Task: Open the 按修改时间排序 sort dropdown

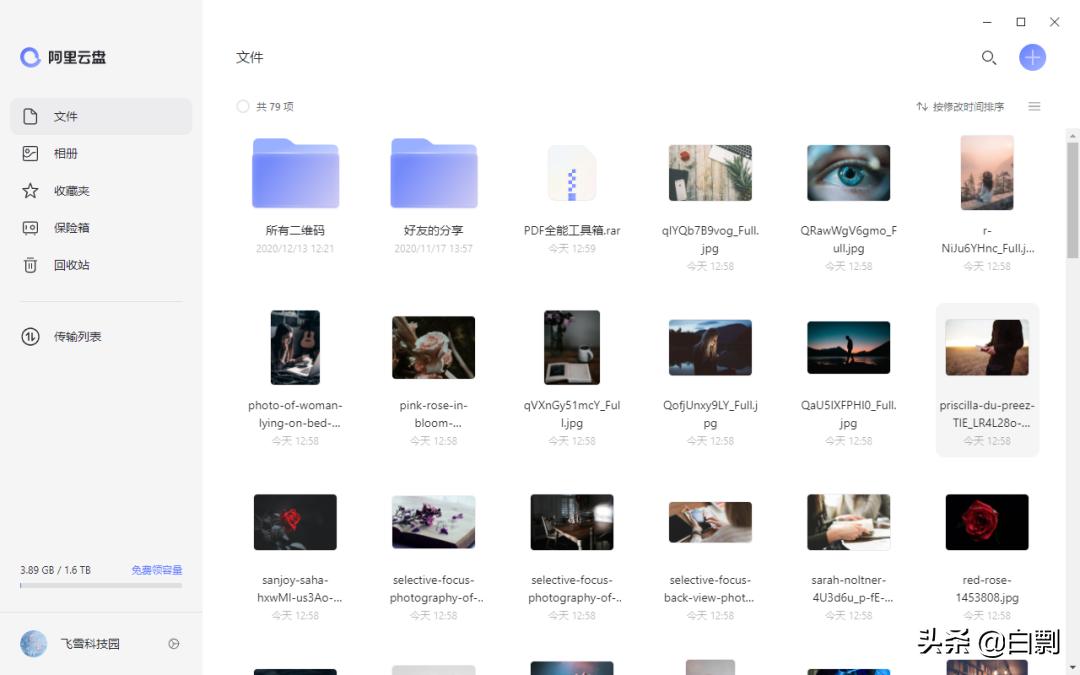Action: pos(961,106)
